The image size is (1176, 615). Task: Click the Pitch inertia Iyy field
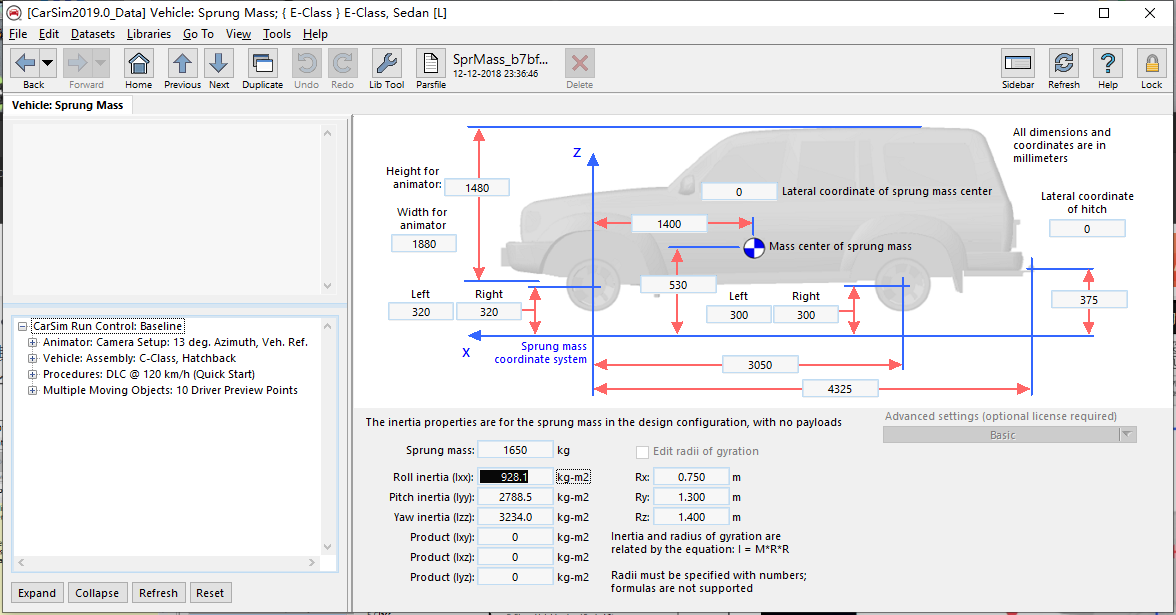(515, 497)
